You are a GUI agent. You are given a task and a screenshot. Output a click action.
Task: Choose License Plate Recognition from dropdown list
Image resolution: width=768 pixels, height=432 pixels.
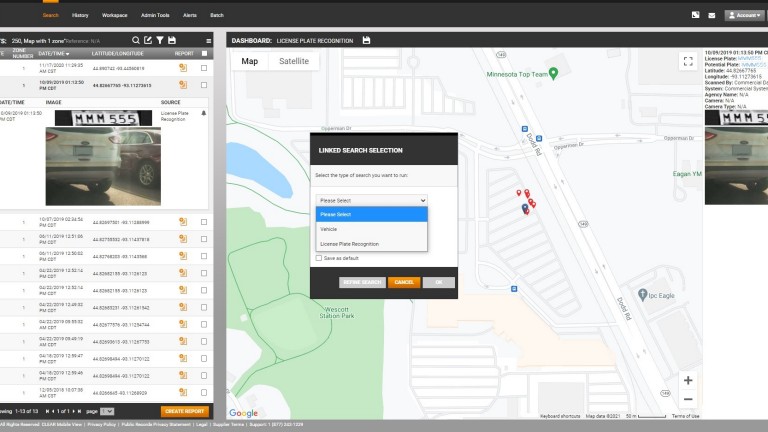coord(349,244)
